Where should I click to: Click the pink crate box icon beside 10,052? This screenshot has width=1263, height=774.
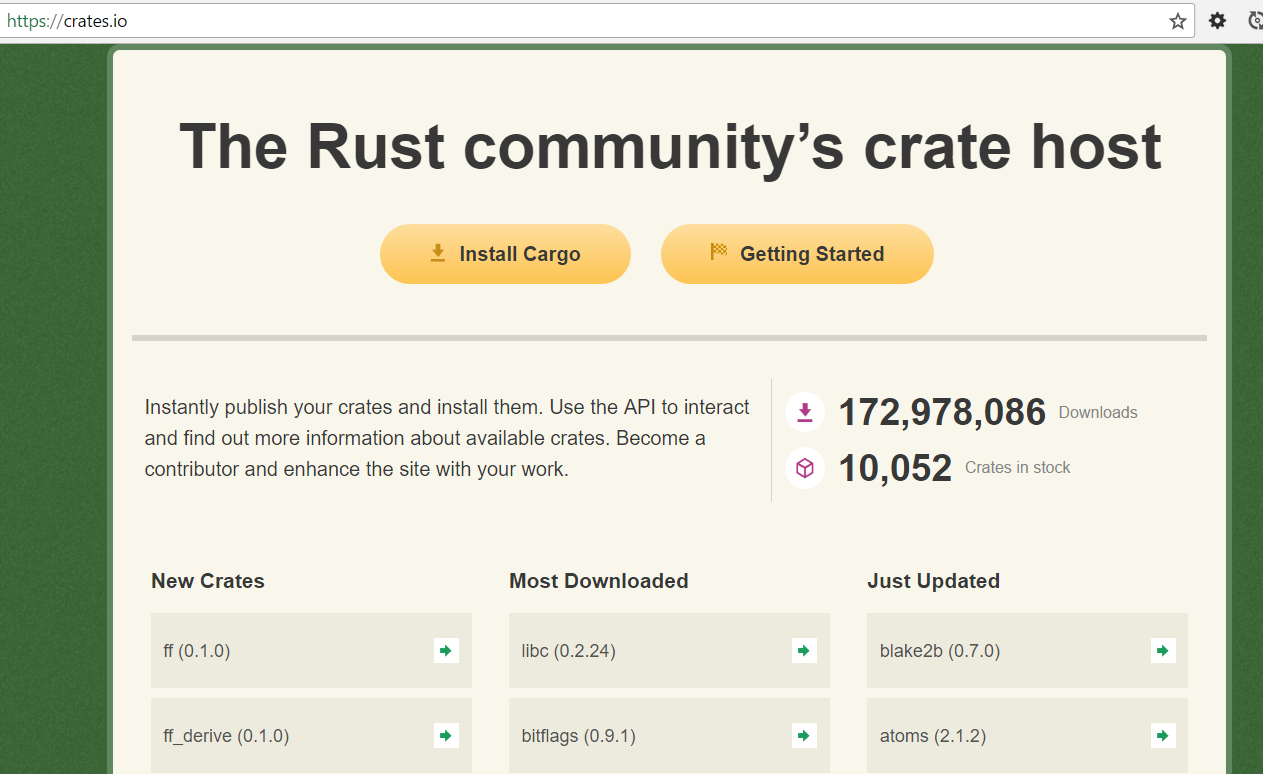(805, 468)
